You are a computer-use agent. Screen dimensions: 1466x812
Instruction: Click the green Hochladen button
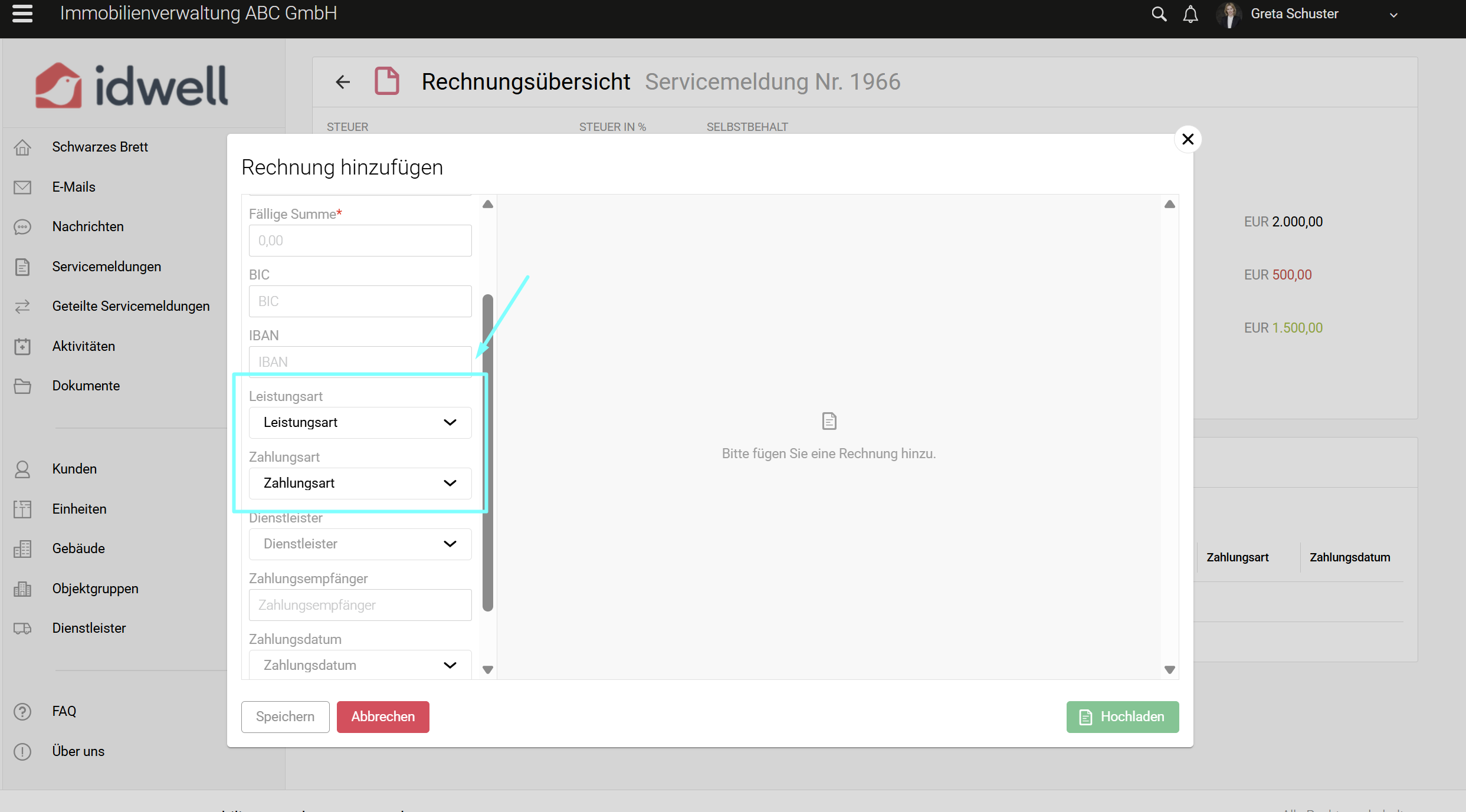click(x=1122, y=716)
